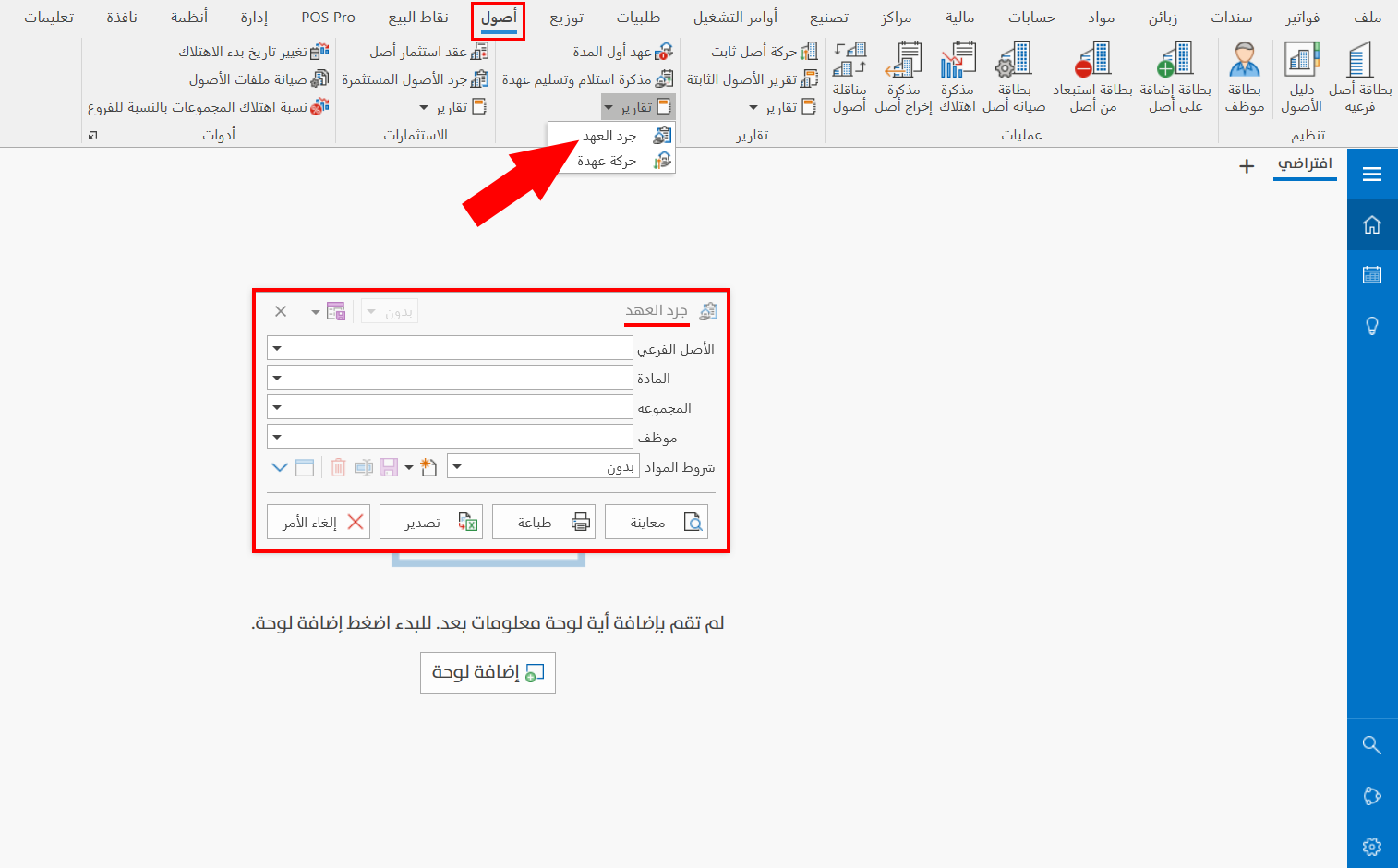Click أدوات group dialog launcher icon

(x=92, y=136)
